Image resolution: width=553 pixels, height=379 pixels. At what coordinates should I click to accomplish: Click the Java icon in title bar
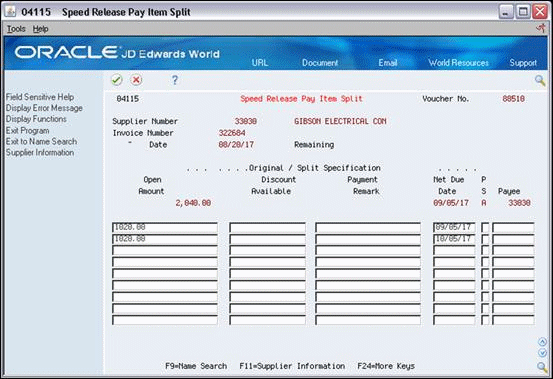tap(11, 12)
